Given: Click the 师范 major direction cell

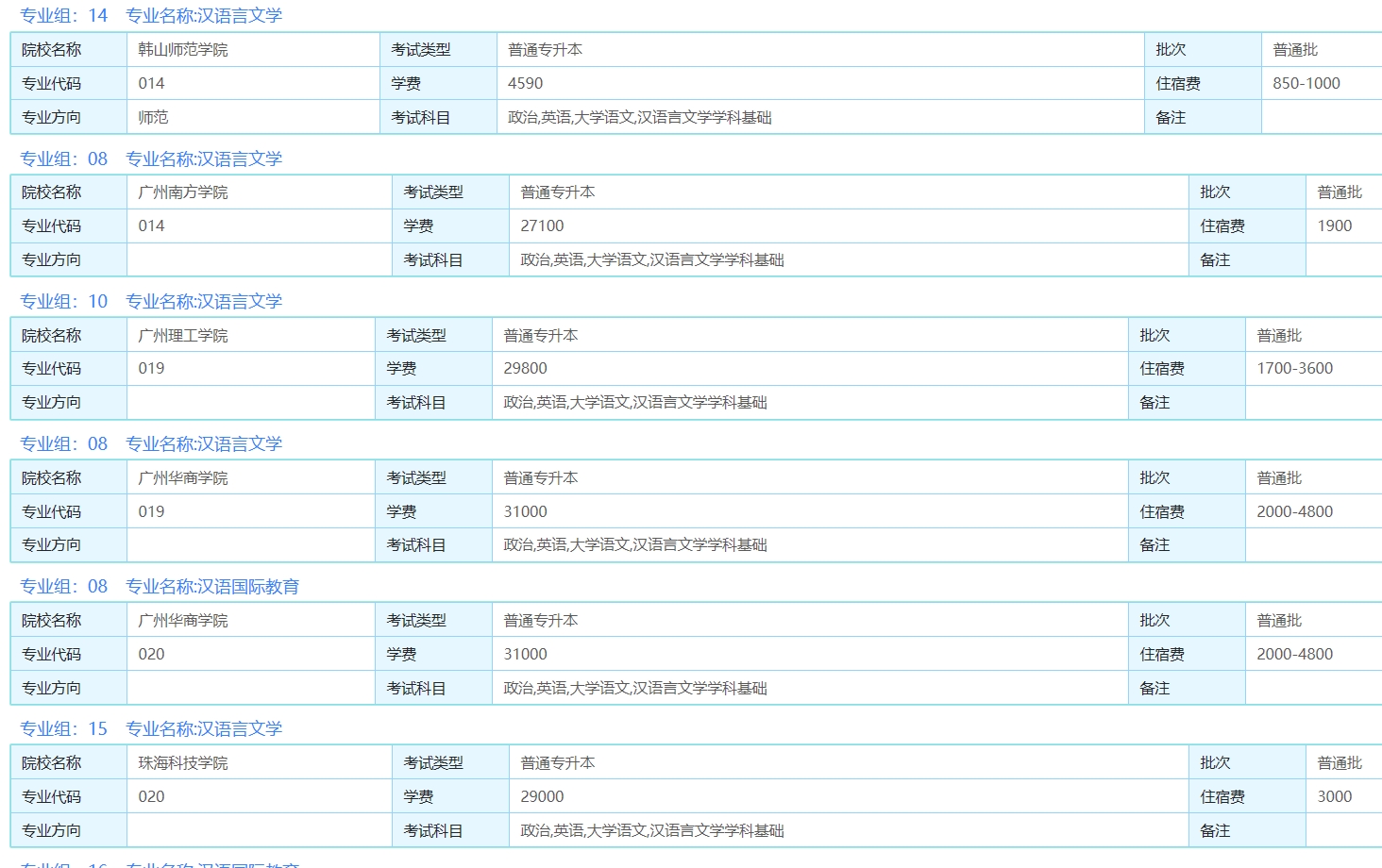Looking at the screenshot, I should [253, 117].
